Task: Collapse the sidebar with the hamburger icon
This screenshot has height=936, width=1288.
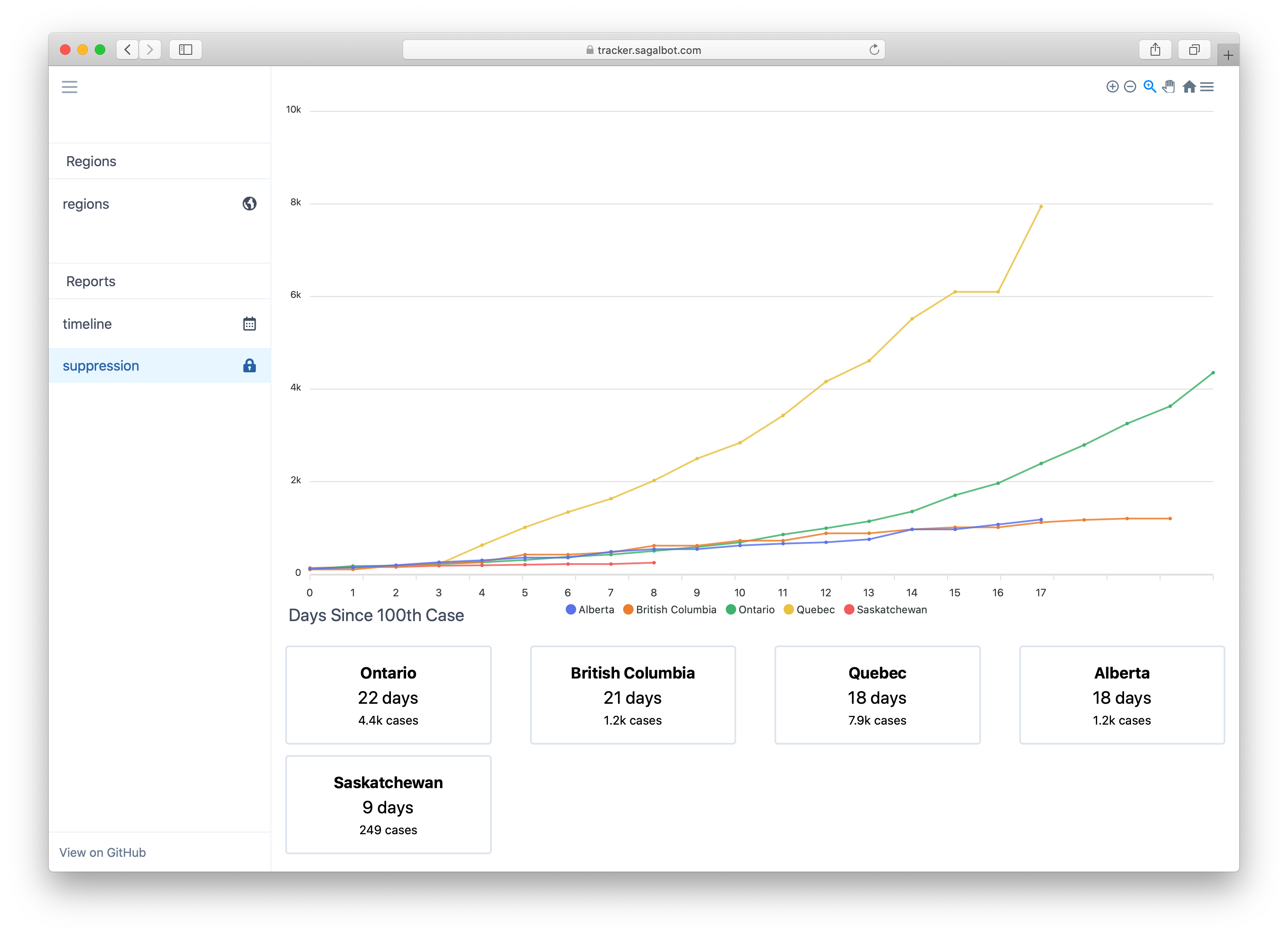Action: [69, 86]
